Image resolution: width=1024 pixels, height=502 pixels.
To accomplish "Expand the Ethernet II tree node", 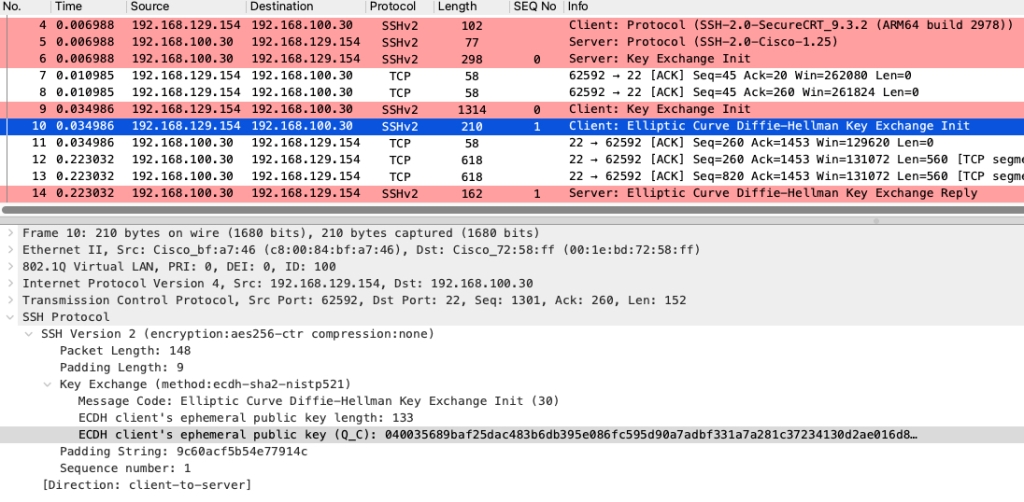I will 10,249.
